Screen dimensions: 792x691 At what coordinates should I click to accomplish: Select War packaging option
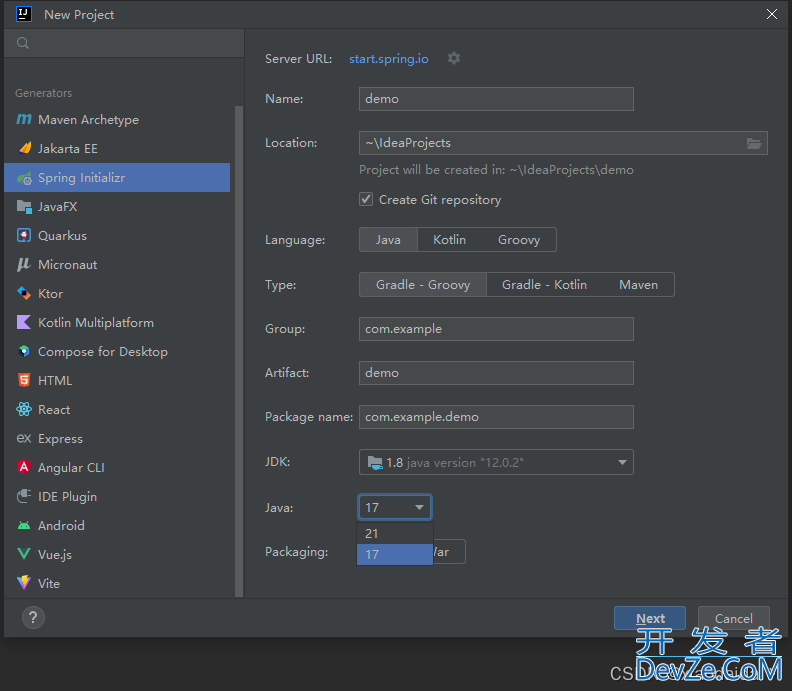[x=449, y=552]
